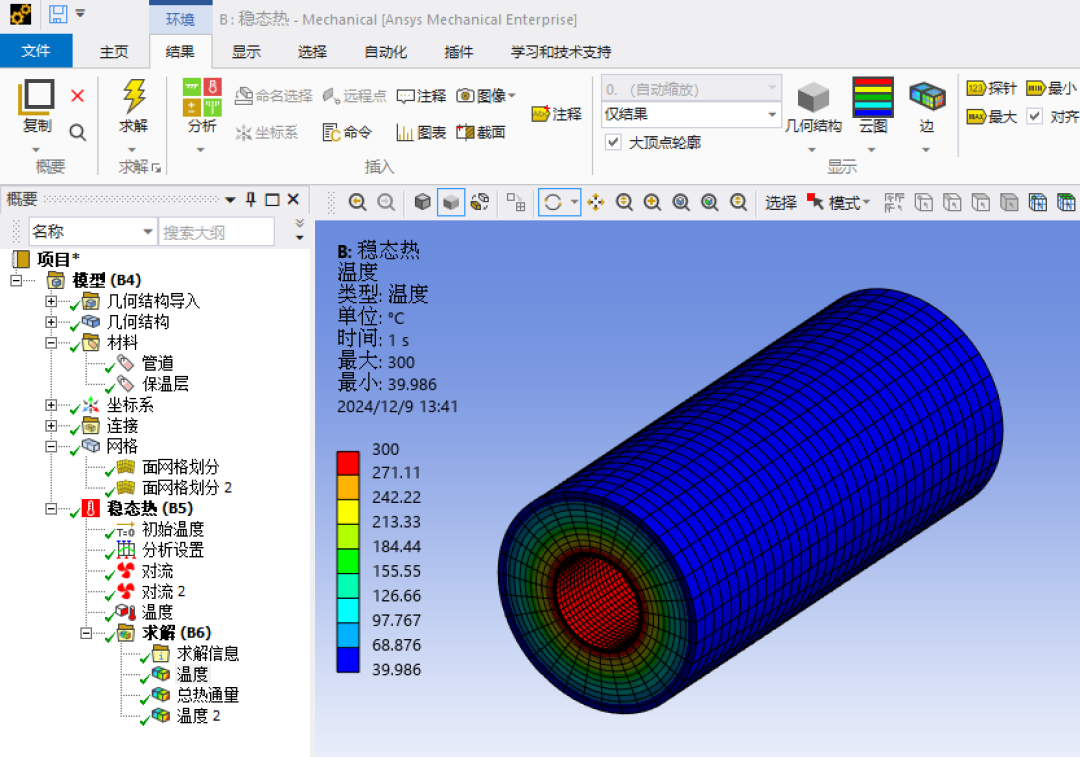This screenshot has height=757, width=1080.
Task: Open the 自动缩放 scale dropdown
Action: (771, 88)
